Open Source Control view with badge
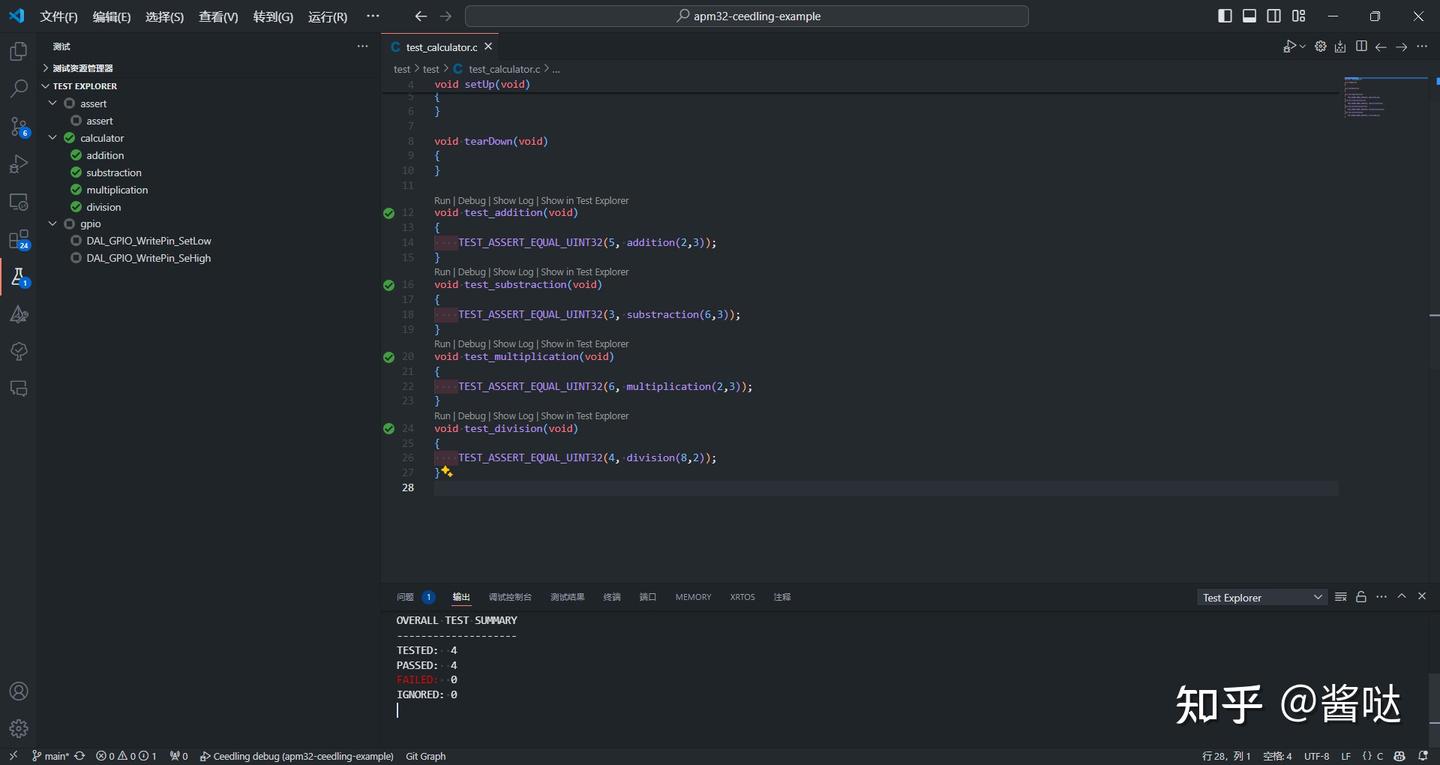The width and height of the screenshot is (1440, 765). pos(18,127)
